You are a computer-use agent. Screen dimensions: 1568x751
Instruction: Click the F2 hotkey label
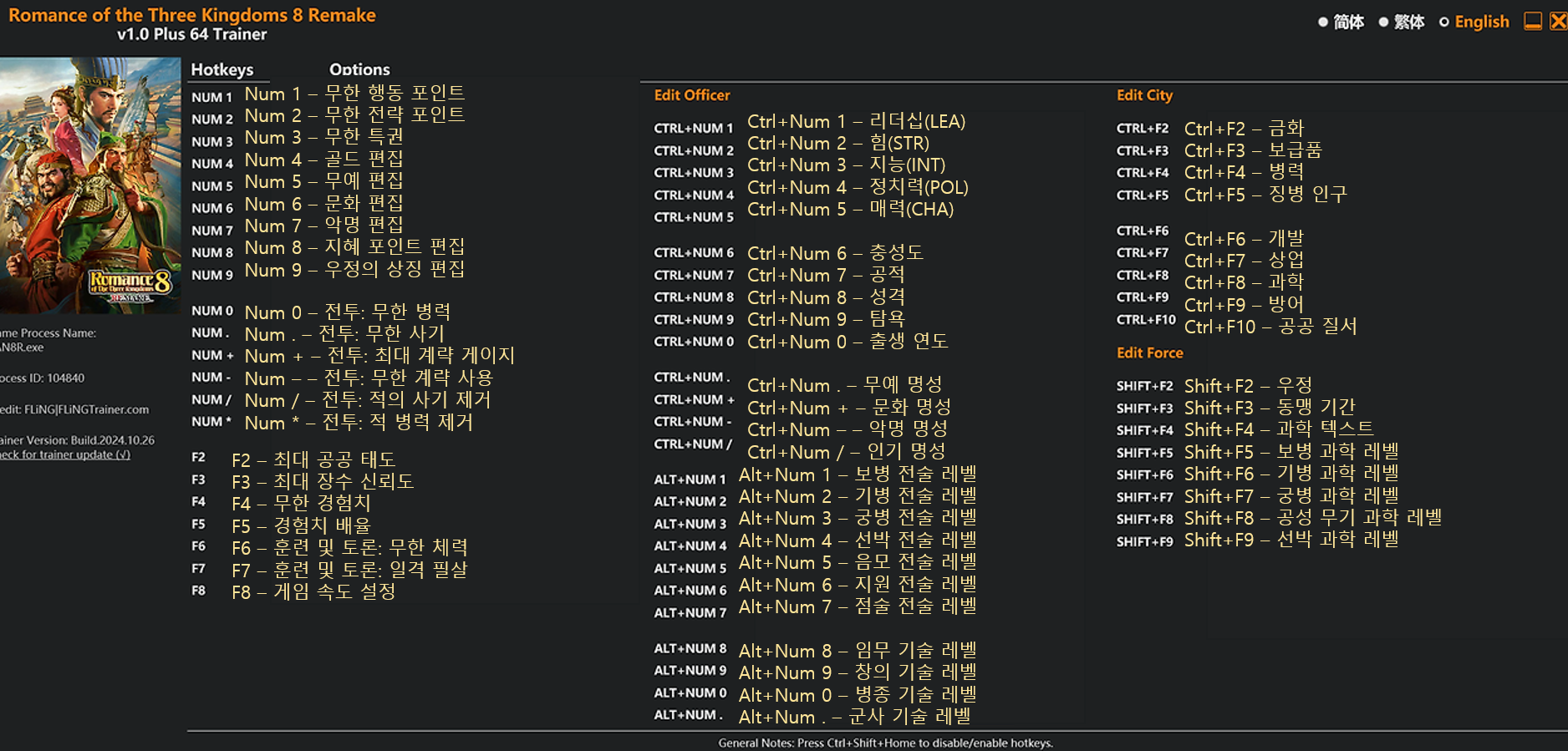click(198, 457)
